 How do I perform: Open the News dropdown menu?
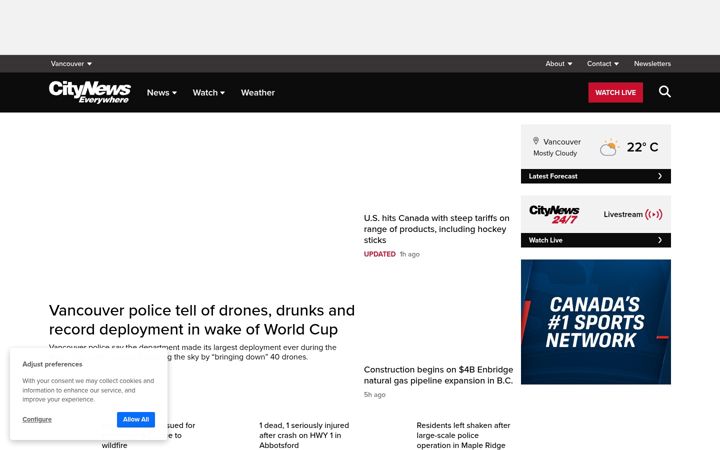tap(162, 93)
